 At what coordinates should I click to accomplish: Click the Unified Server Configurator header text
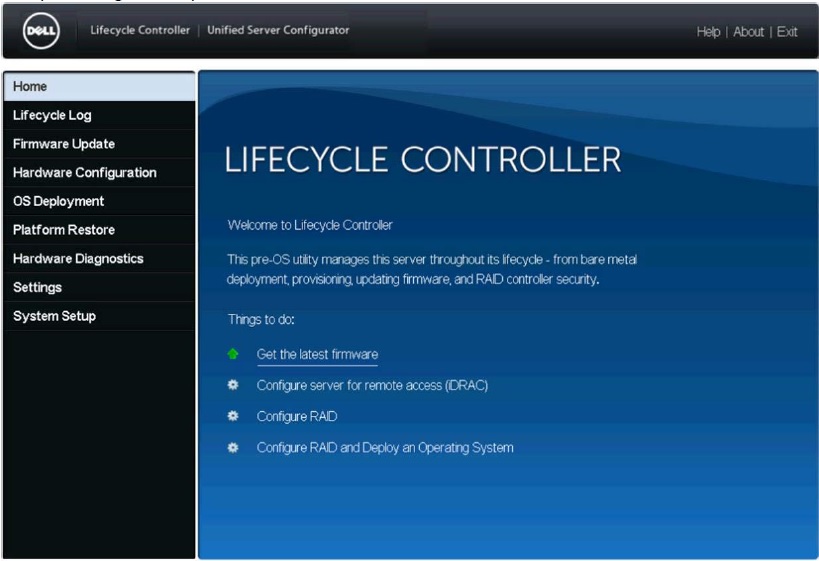tap(278, 30)
